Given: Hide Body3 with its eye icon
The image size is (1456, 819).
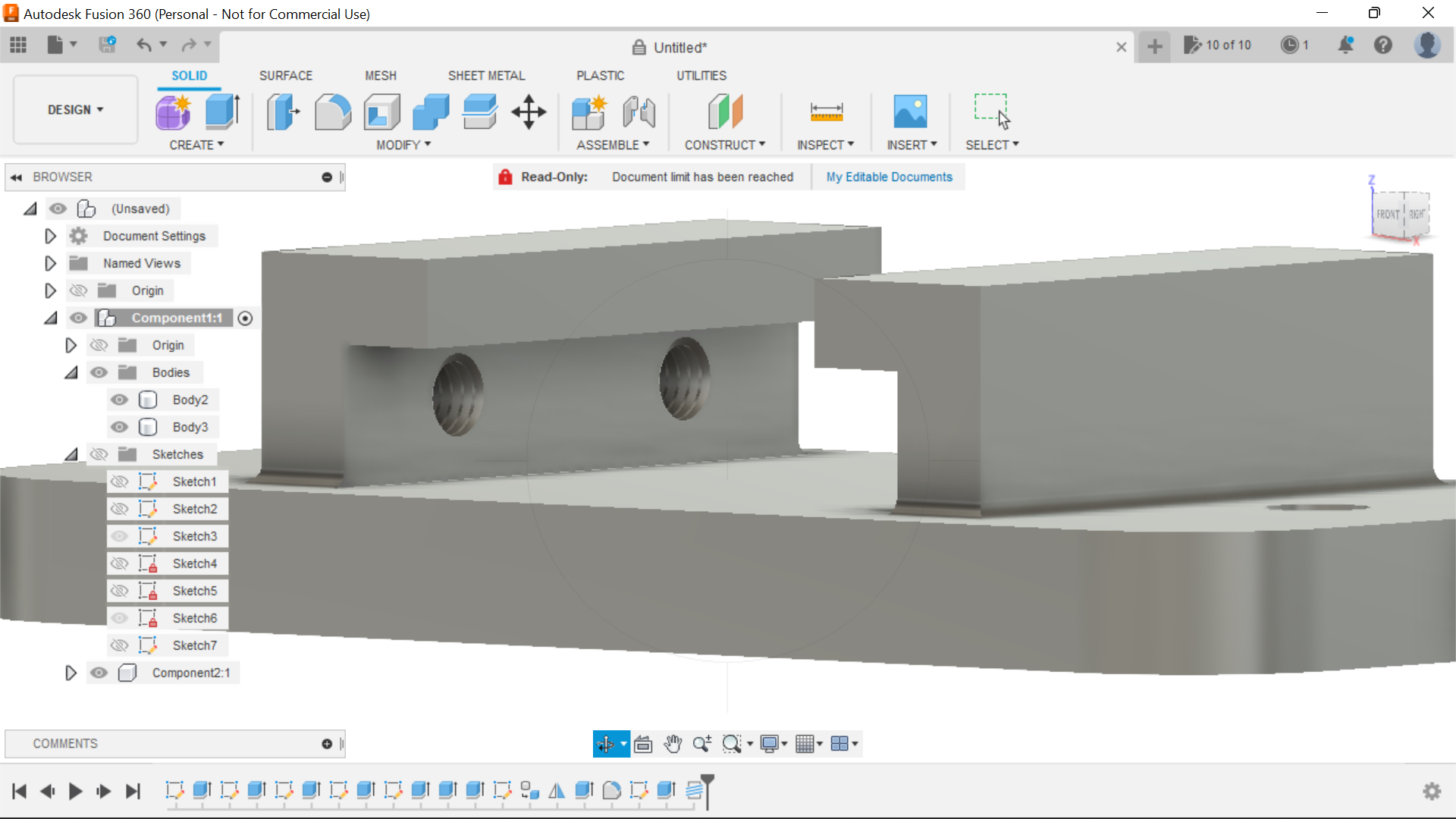Looking at the screenshot, I should (x=120, y=427).
